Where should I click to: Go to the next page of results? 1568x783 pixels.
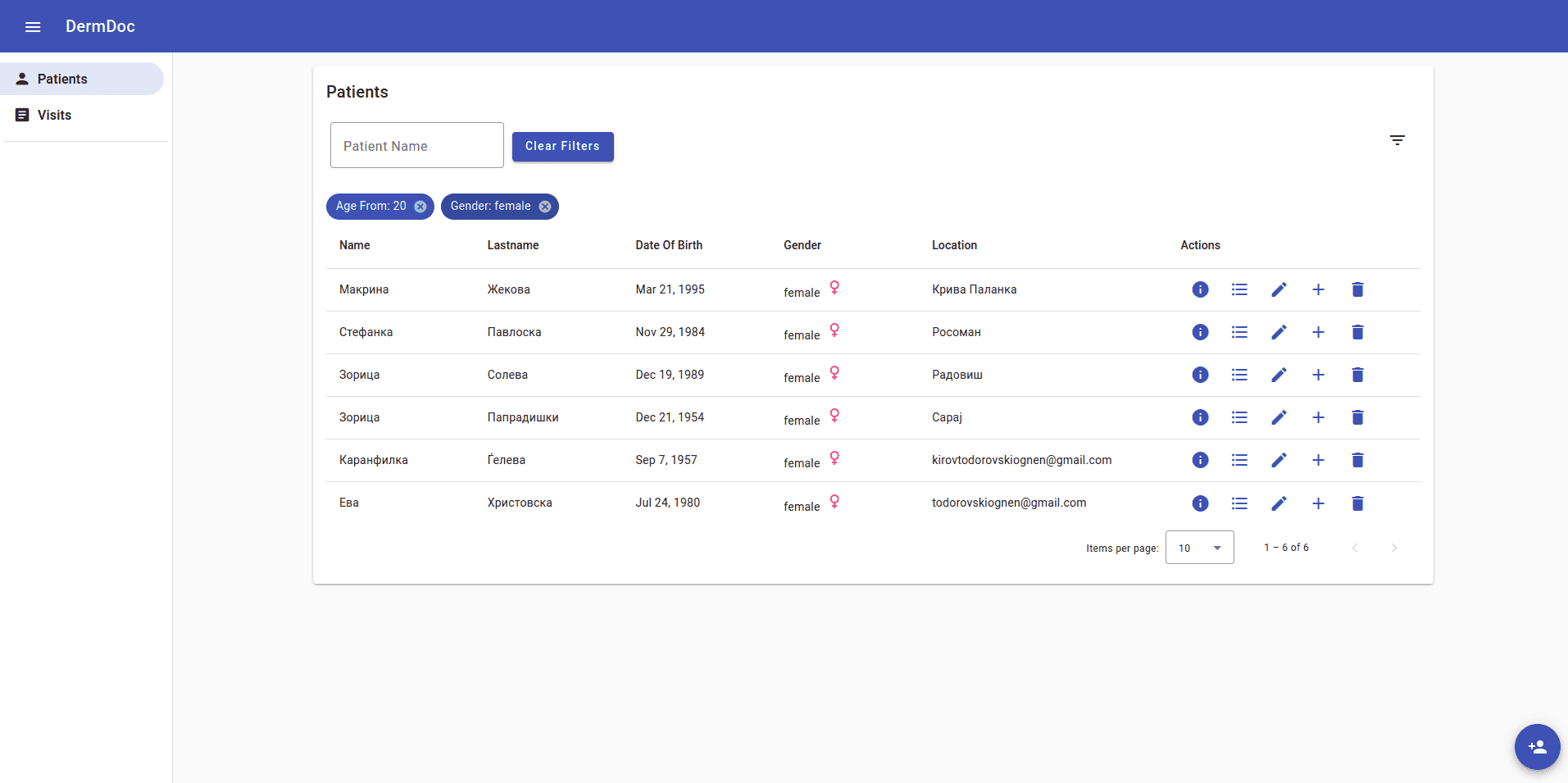(1393, 548)
